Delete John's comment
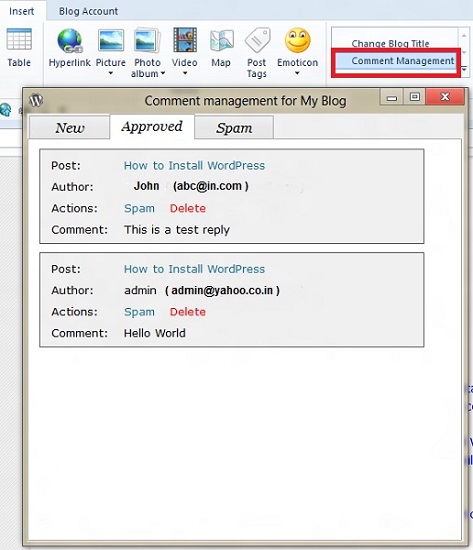 188,208
